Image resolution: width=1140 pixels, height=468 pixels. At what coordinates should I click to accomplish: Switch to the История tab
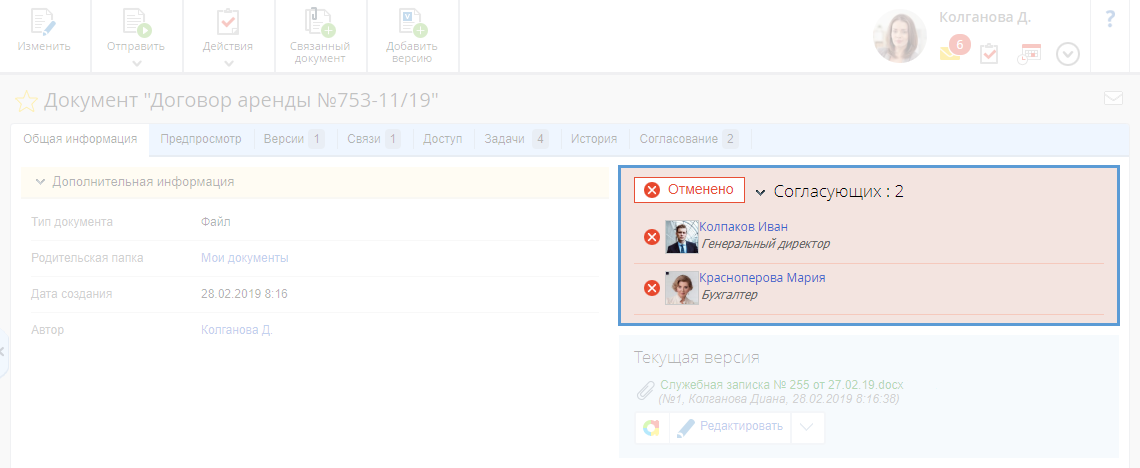pos(594,139)
